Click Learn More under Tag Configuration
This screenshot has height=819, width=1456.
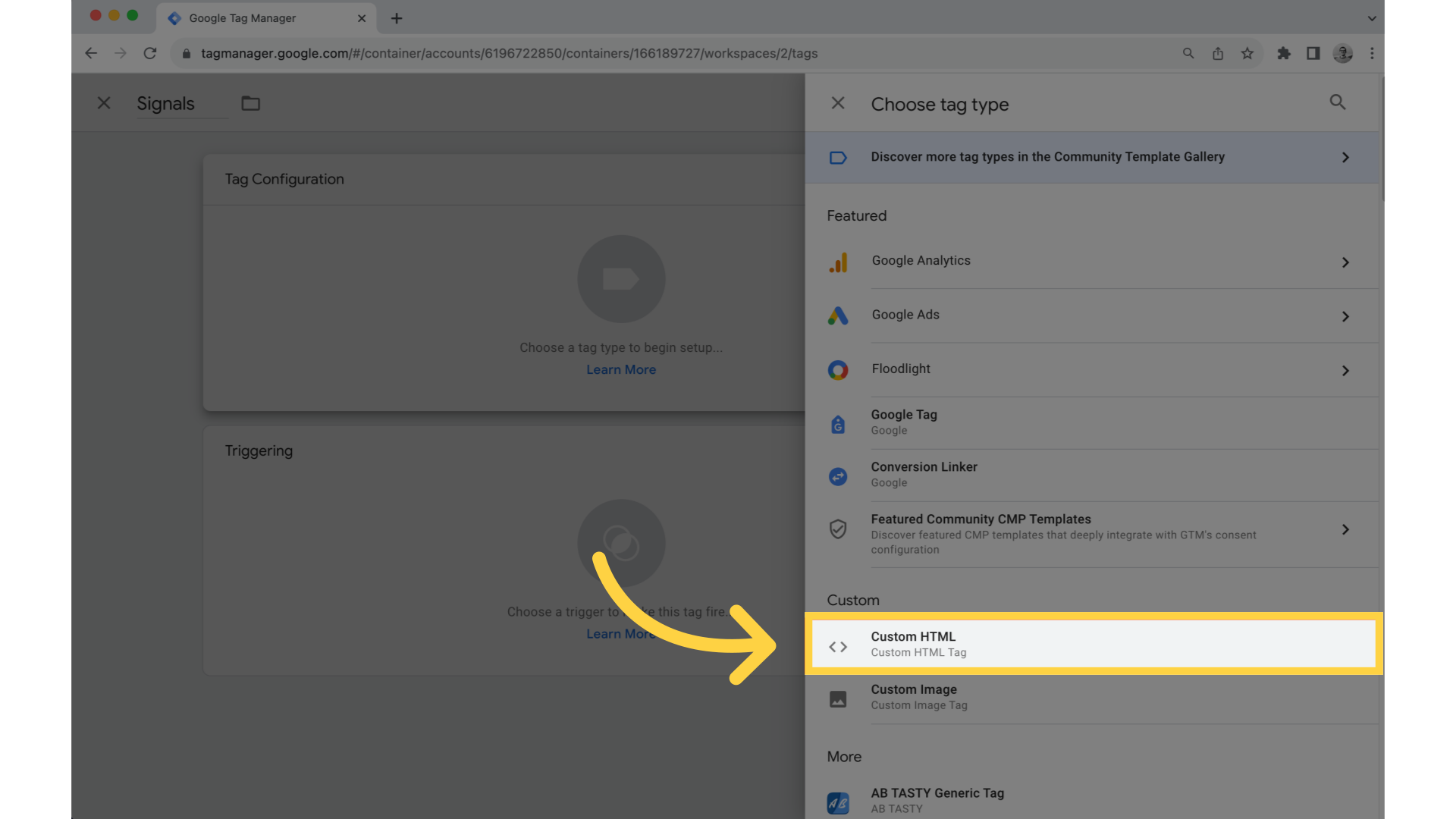click(621, 370)
